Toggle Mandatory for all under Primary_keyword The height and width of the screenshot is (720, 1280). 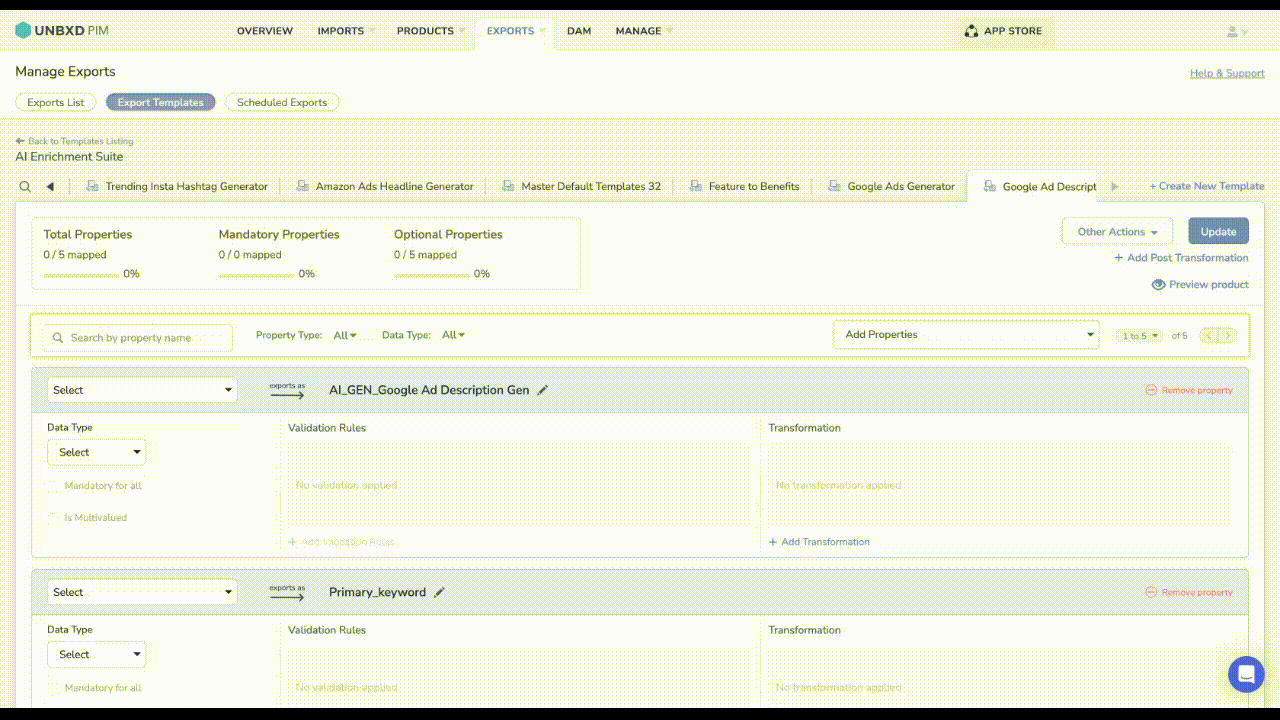(54, 688)
